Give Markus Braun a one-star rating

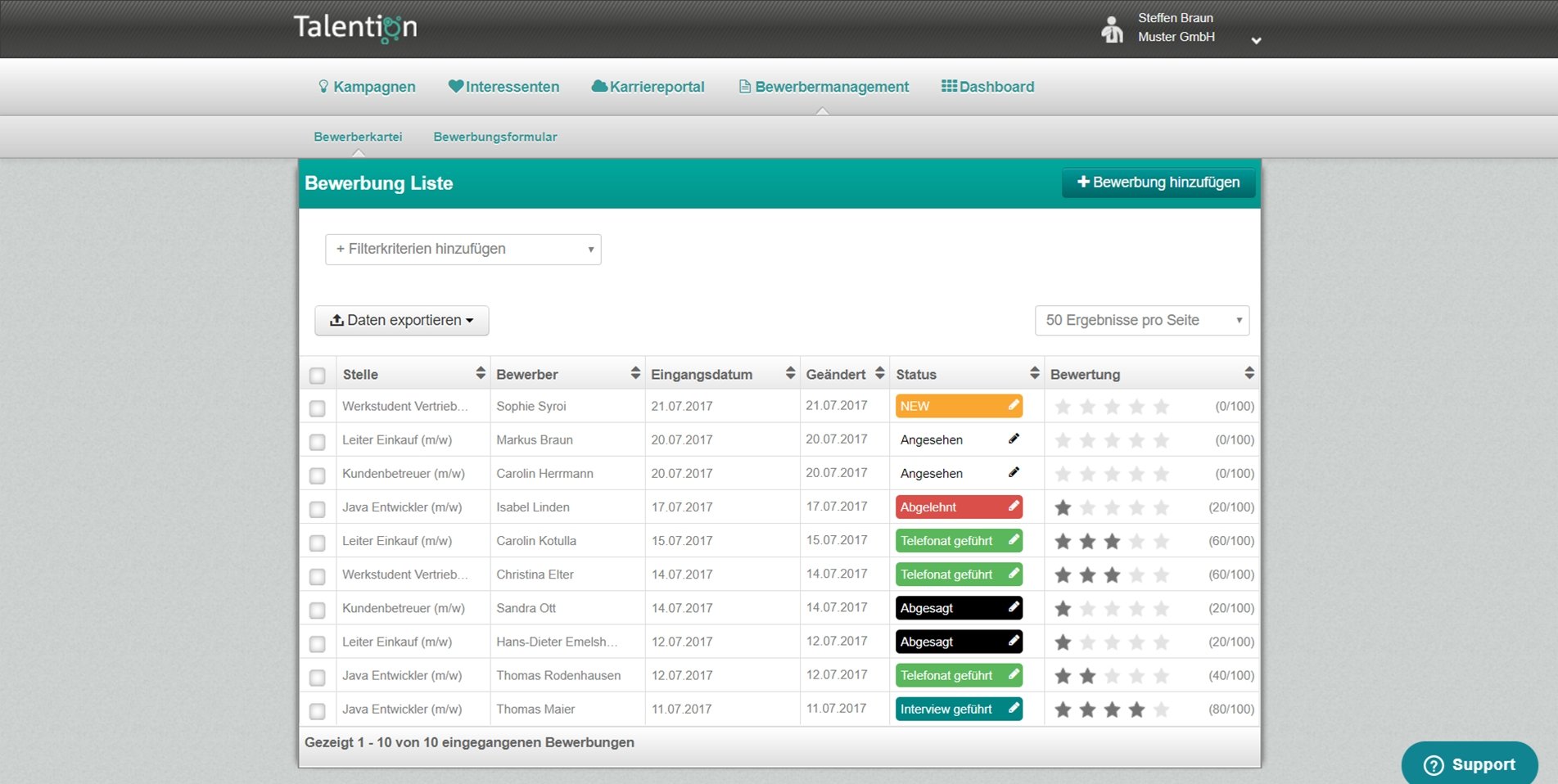1063,440
